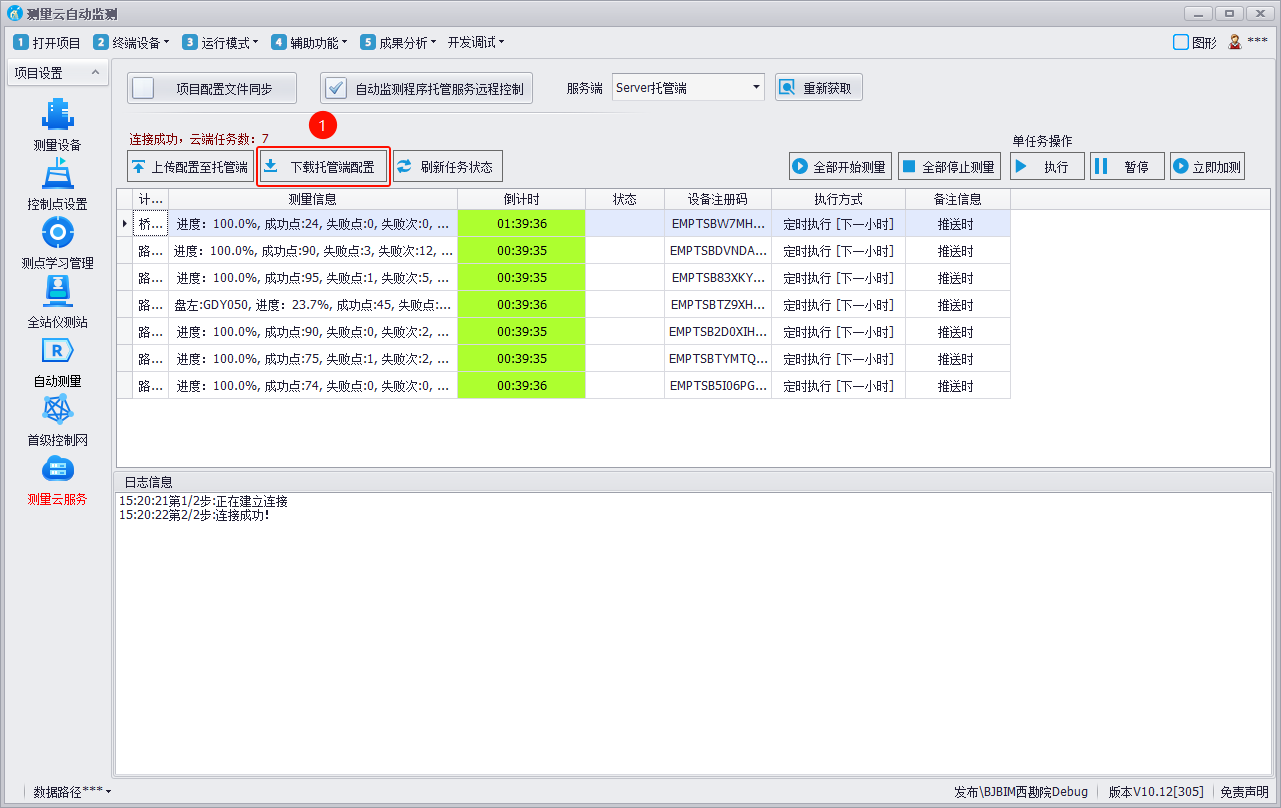This screenshot has height=808, width=1281.
Task: Open the 终端设备 menu
Action: [x=133, y=42]
